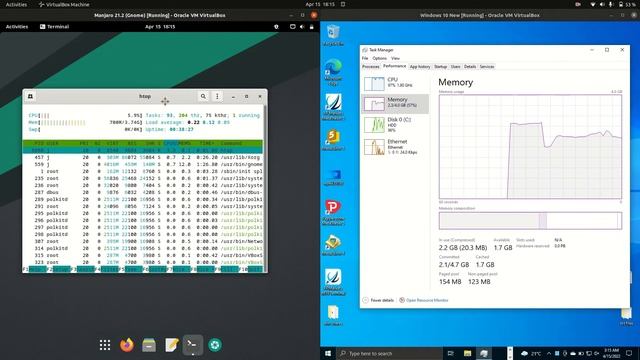This screenshot has height=360, width=640.
Task: Open the red P desktop shortcut
Action: tap(333, 212)
